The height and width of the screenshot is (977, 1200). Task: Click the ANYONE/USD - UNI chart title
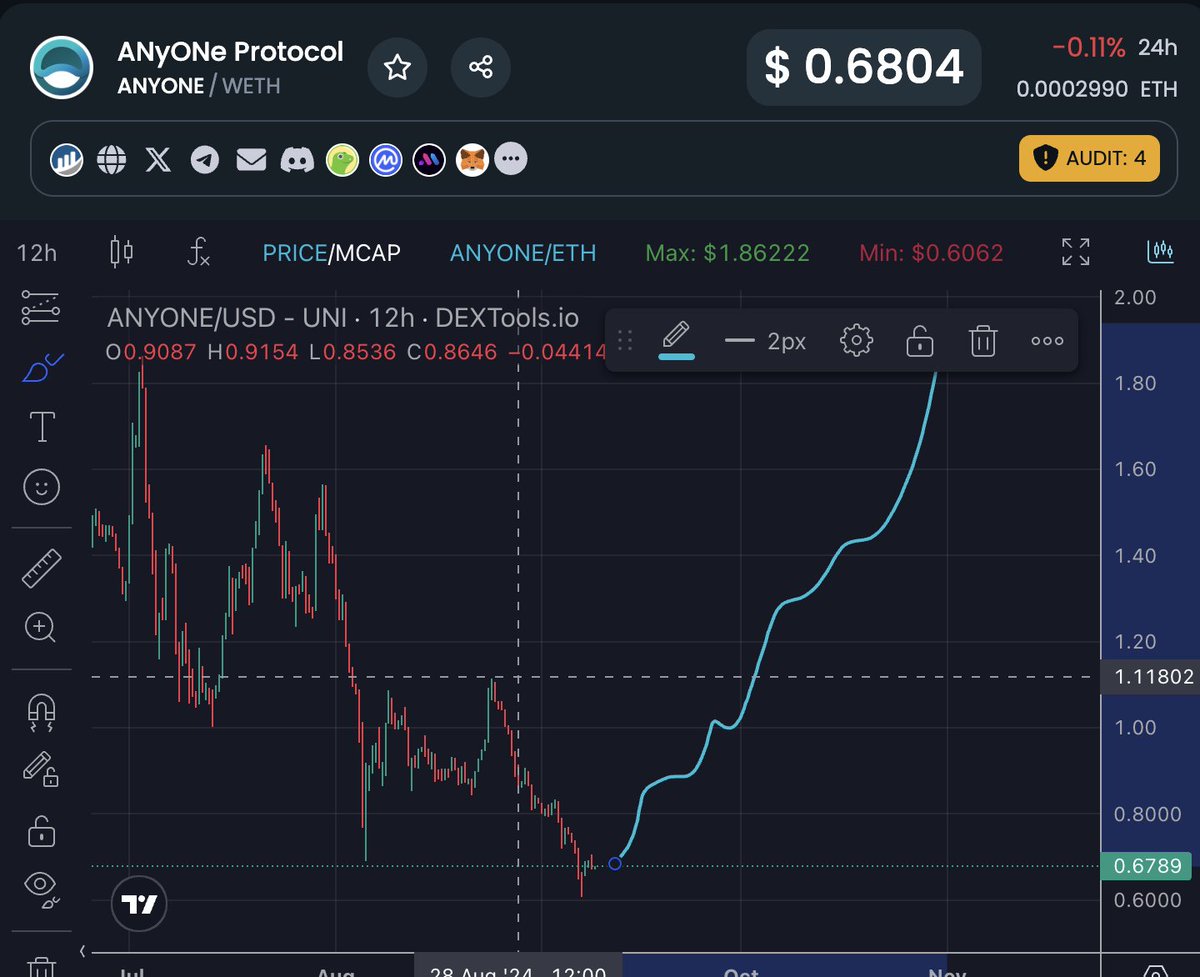[x=342, y=319]
